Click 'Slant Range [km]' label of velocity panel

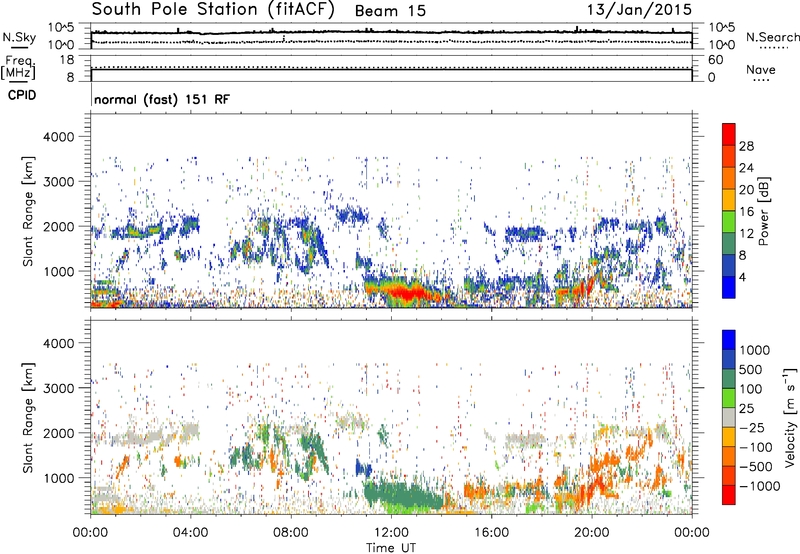click(28, 417)
